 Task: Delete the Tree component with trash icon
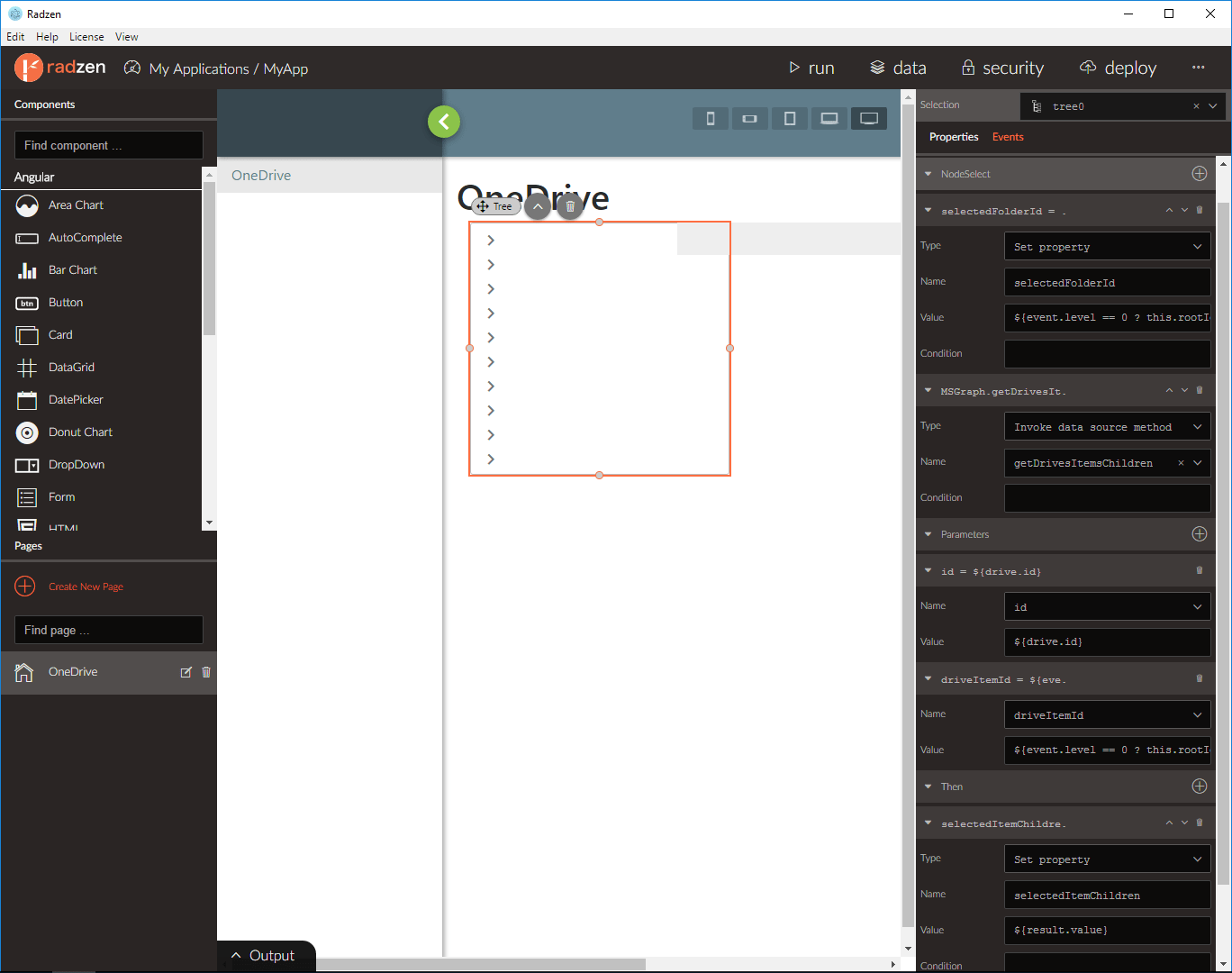(570, 206)
